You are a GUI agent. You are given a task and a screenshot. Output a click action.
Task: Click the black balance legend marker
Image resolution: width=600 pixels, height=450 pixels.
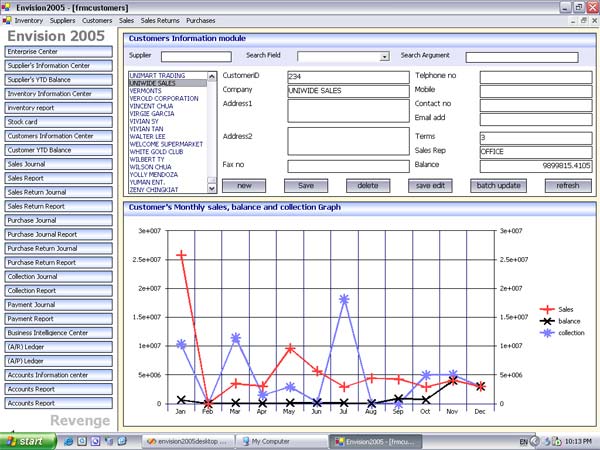pyautogui.click(x=546, y=321)
